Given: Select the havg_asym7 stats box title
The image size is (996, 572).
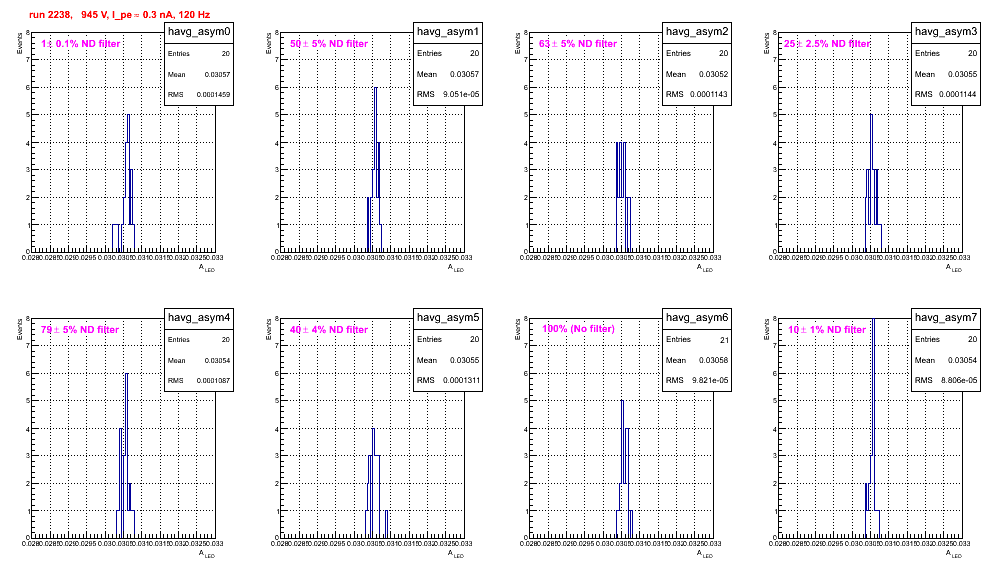Looking at the screenshot, I should pyautogui.click(x=946, y=318).
